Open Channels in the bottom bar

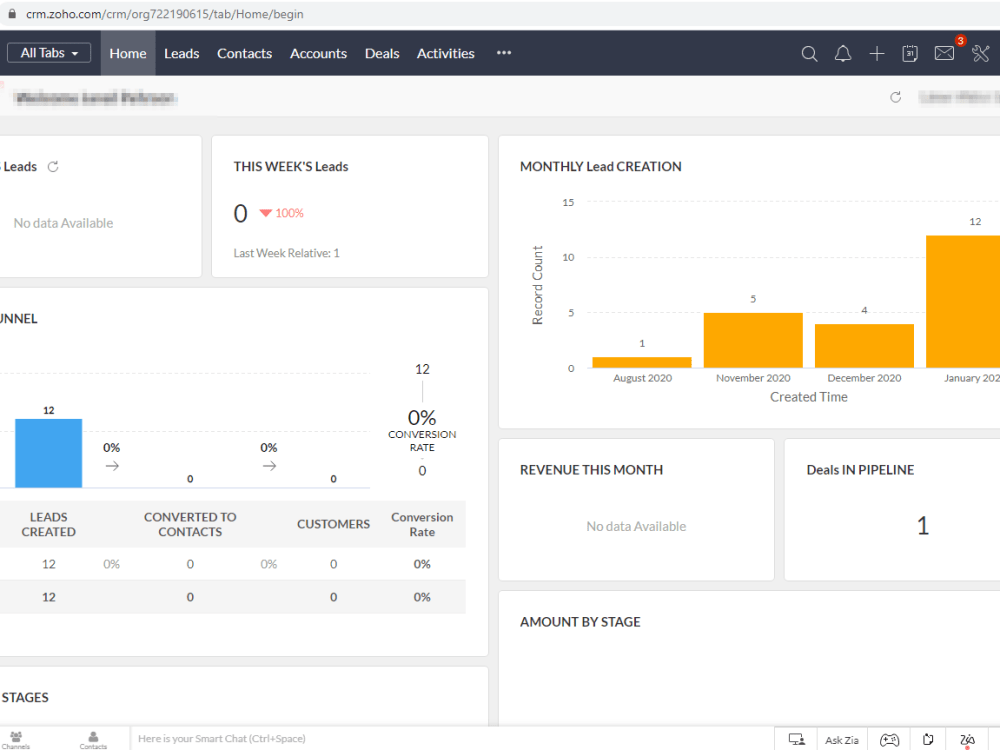point(16,740)
